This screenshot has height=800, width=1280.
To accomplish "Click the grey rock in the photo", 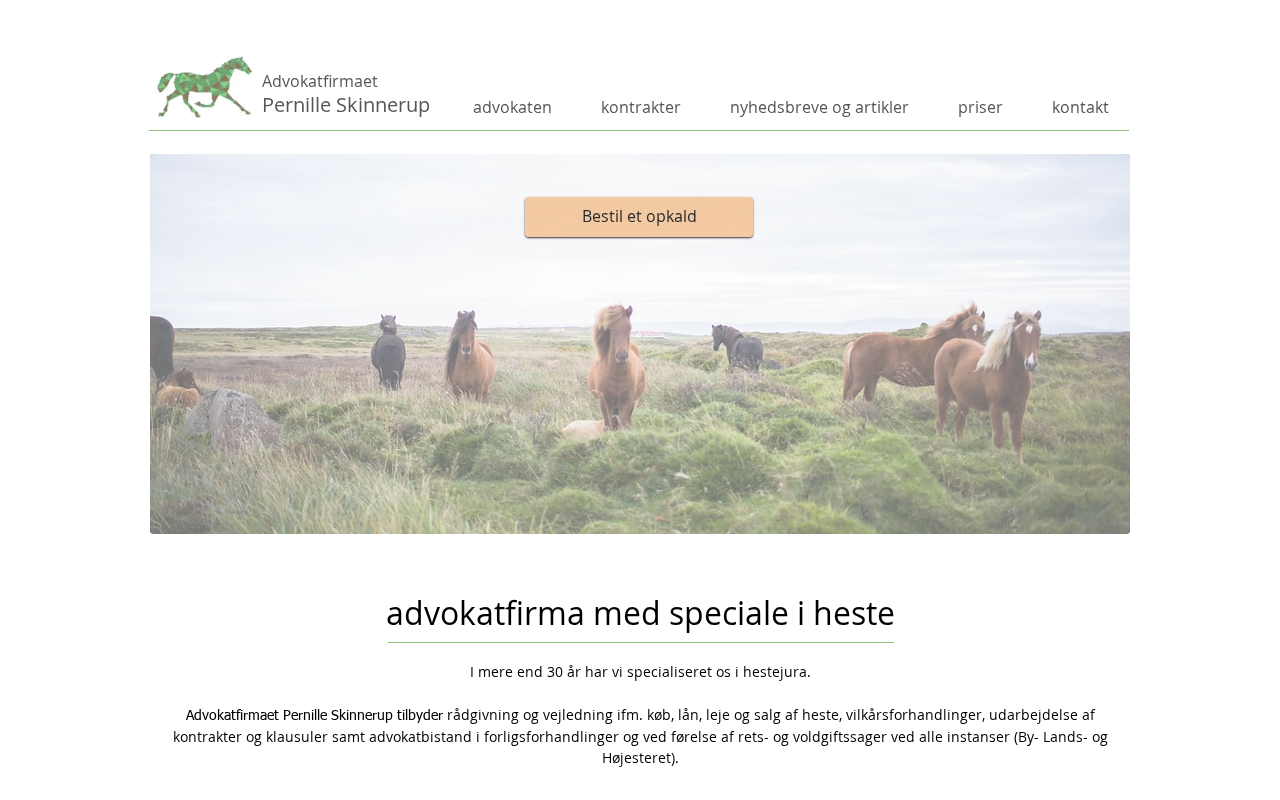I will pyautogui.click(x=232, y=418).
